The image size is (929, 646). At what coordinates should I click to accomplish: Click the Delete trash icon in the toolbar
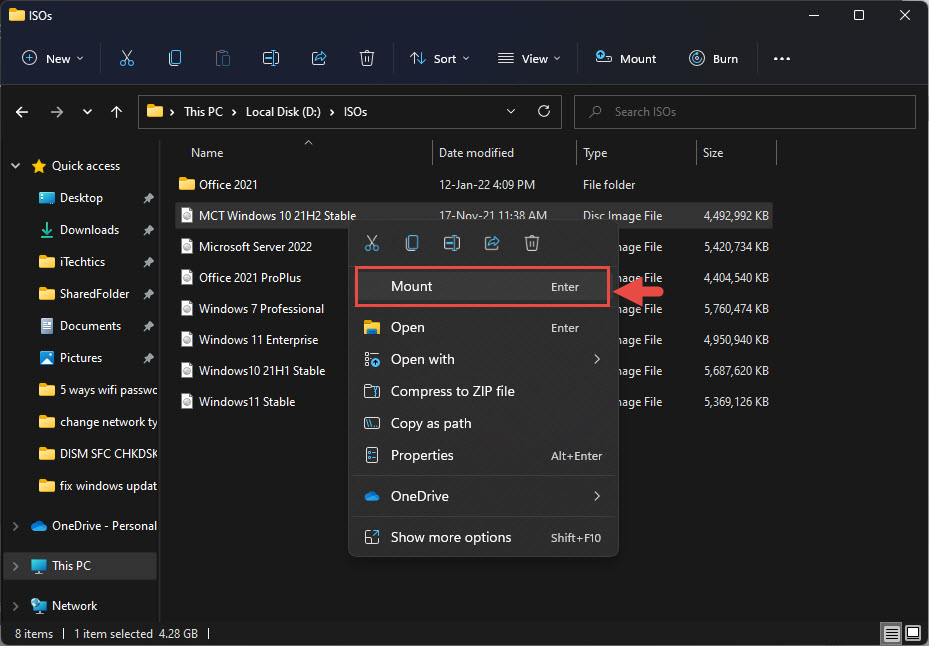click(367, 58)
